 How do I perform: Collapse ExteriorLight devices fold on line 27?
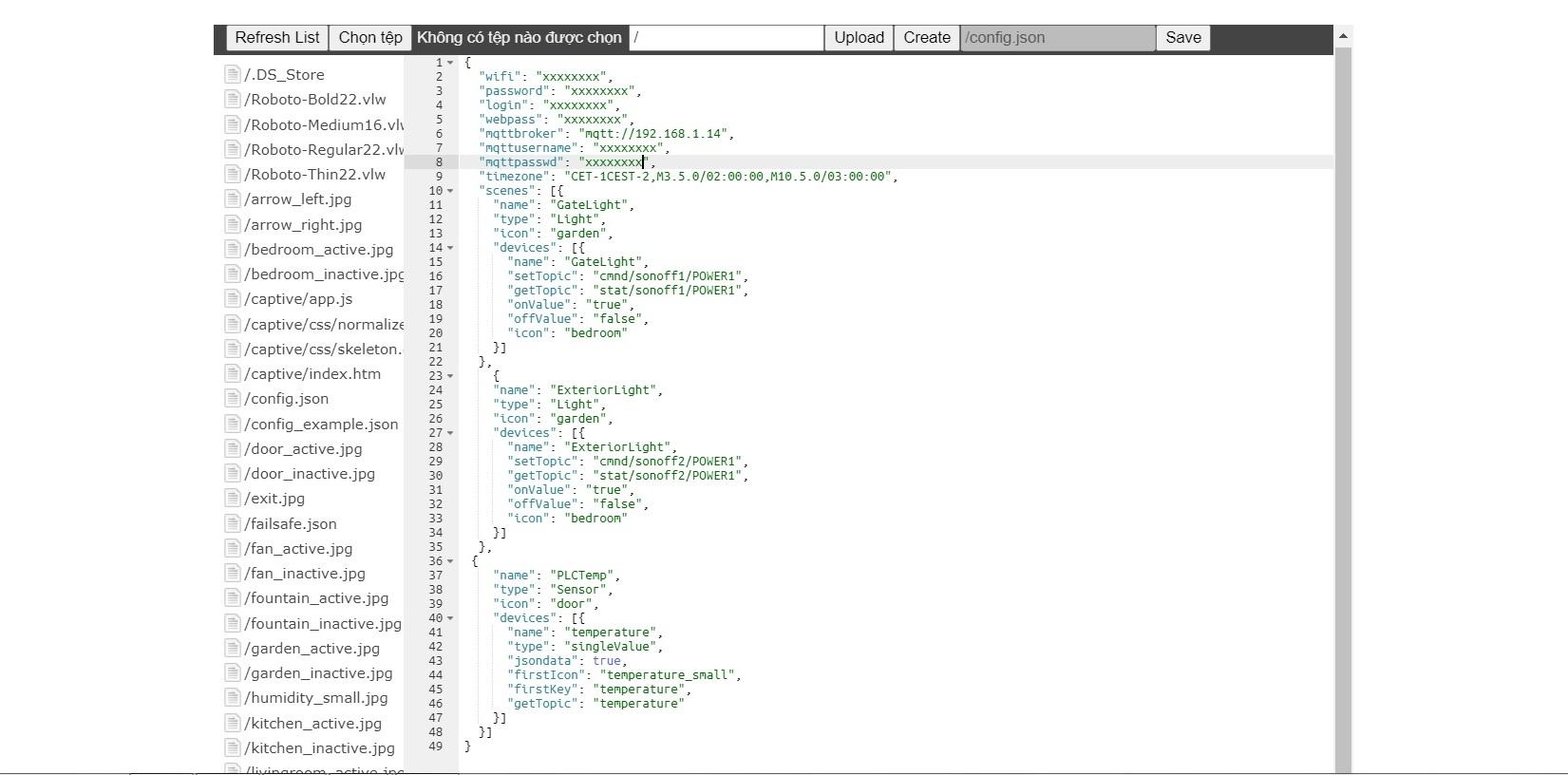coord(450,433)
